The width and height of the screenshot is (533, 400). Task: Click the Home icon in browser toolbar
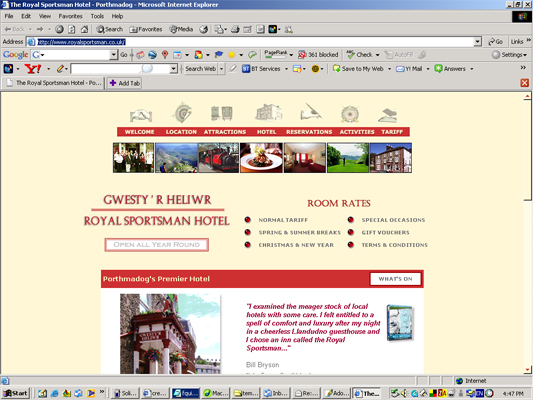pyautogui.click(x=84, y=30)
